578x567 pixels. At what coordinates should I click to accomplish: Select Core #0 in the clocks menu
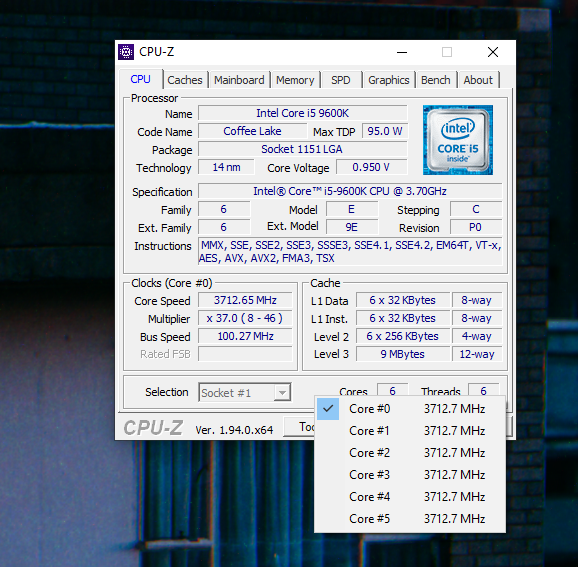coord(410,409)
